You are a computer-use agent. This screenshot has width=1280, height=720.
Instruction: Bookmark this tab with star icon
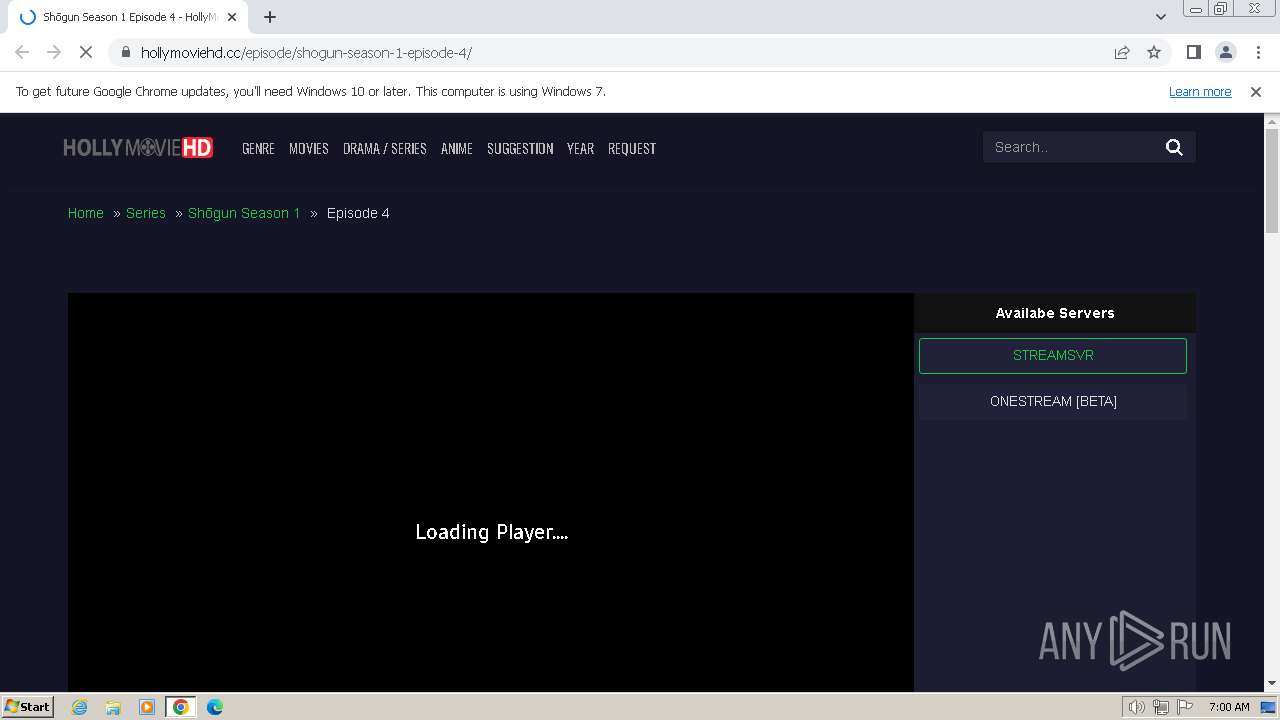(1154, 52)
